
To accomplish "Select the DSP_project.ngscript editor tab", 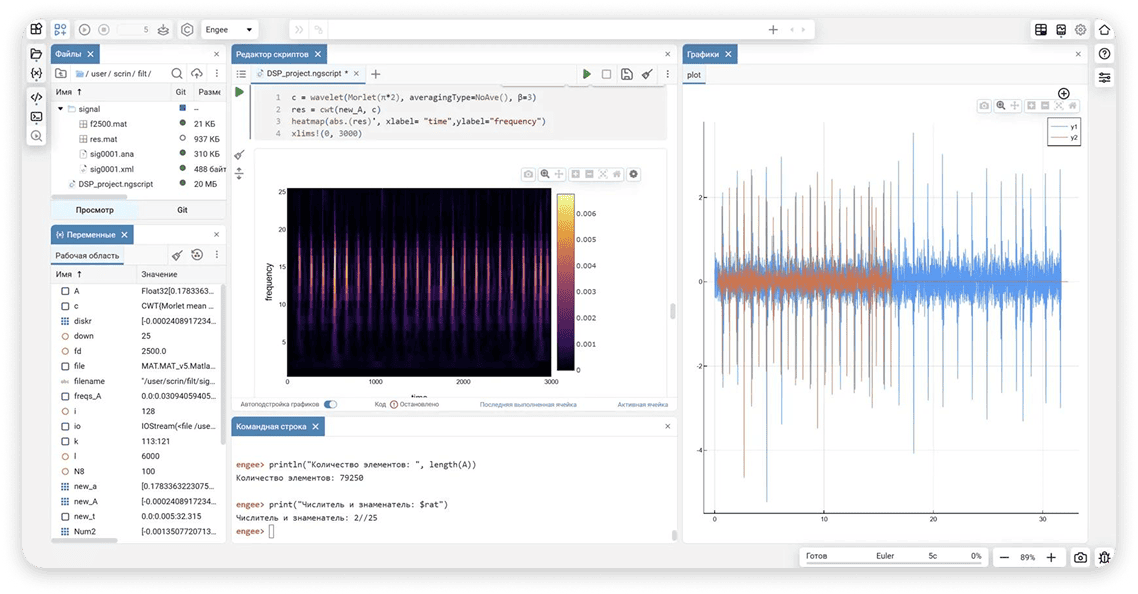I will tap(306, 74).
